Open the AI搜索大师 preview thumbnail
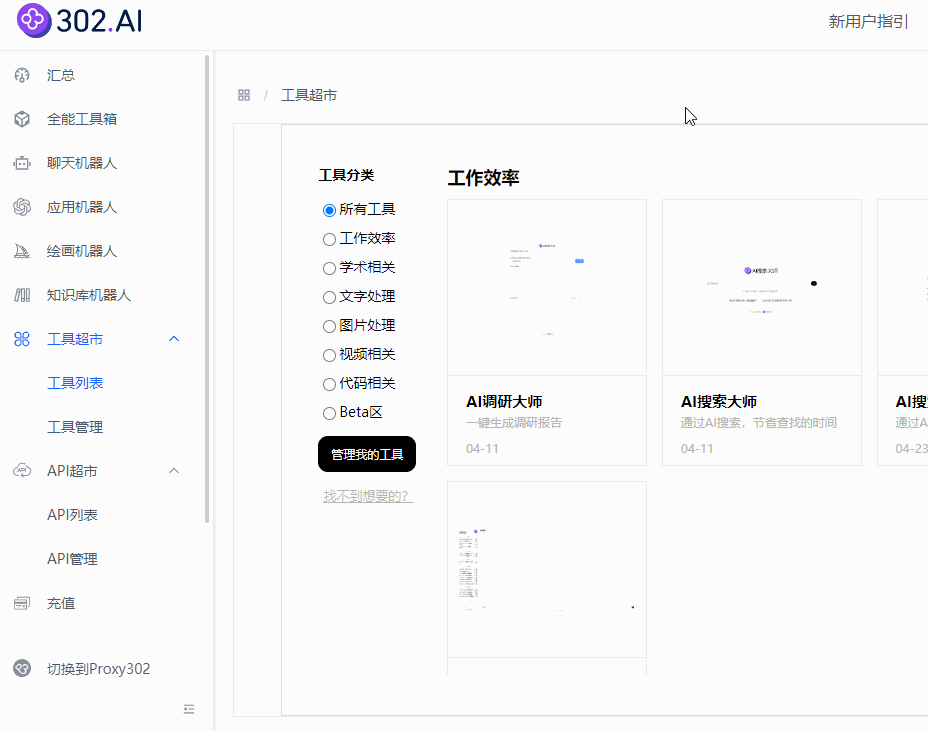Image resolution: width=928 pixels, height=731 pixels. (x=762, y=288)
